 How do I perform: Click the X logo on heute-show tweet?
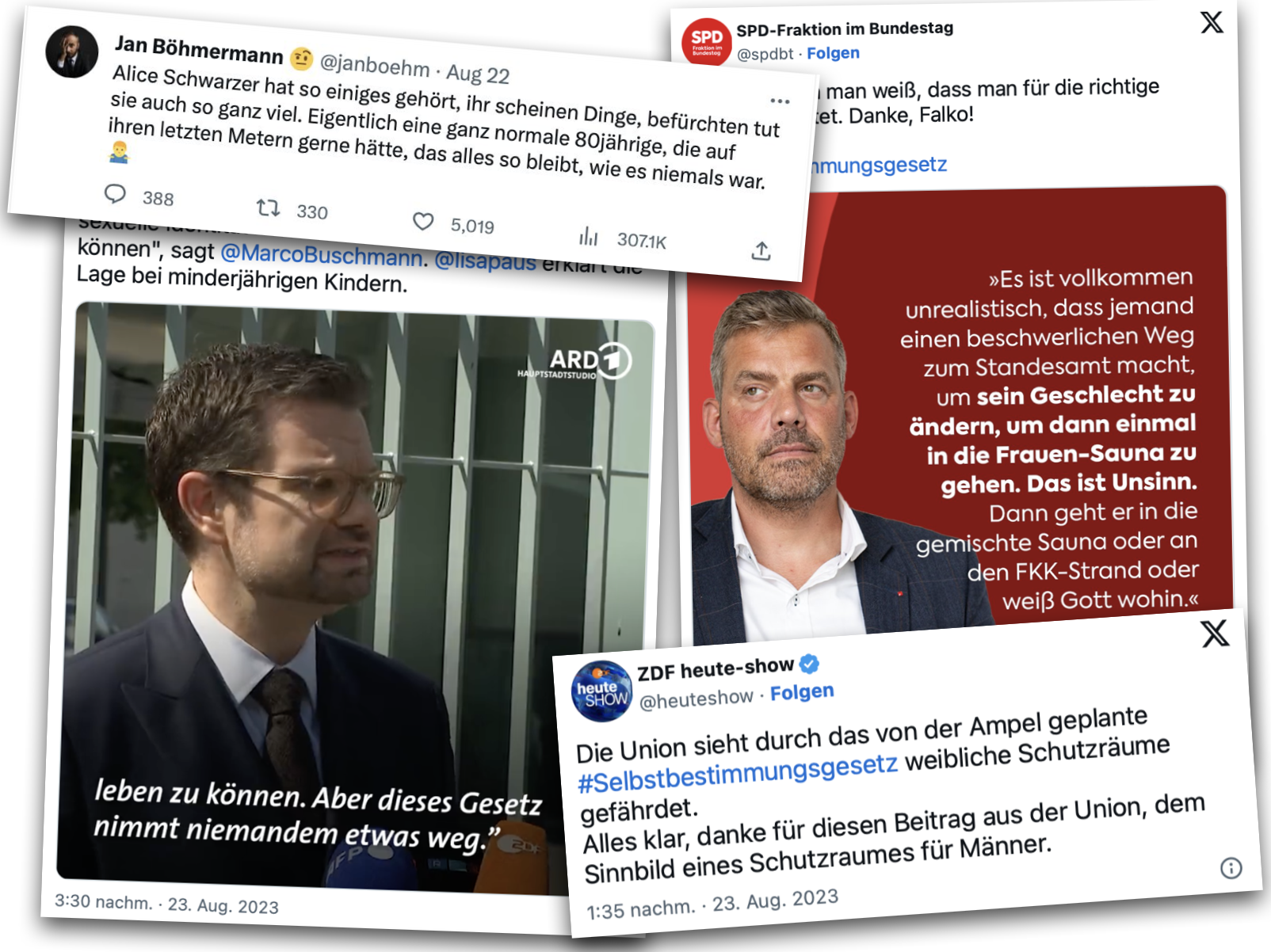(1215, 634)
